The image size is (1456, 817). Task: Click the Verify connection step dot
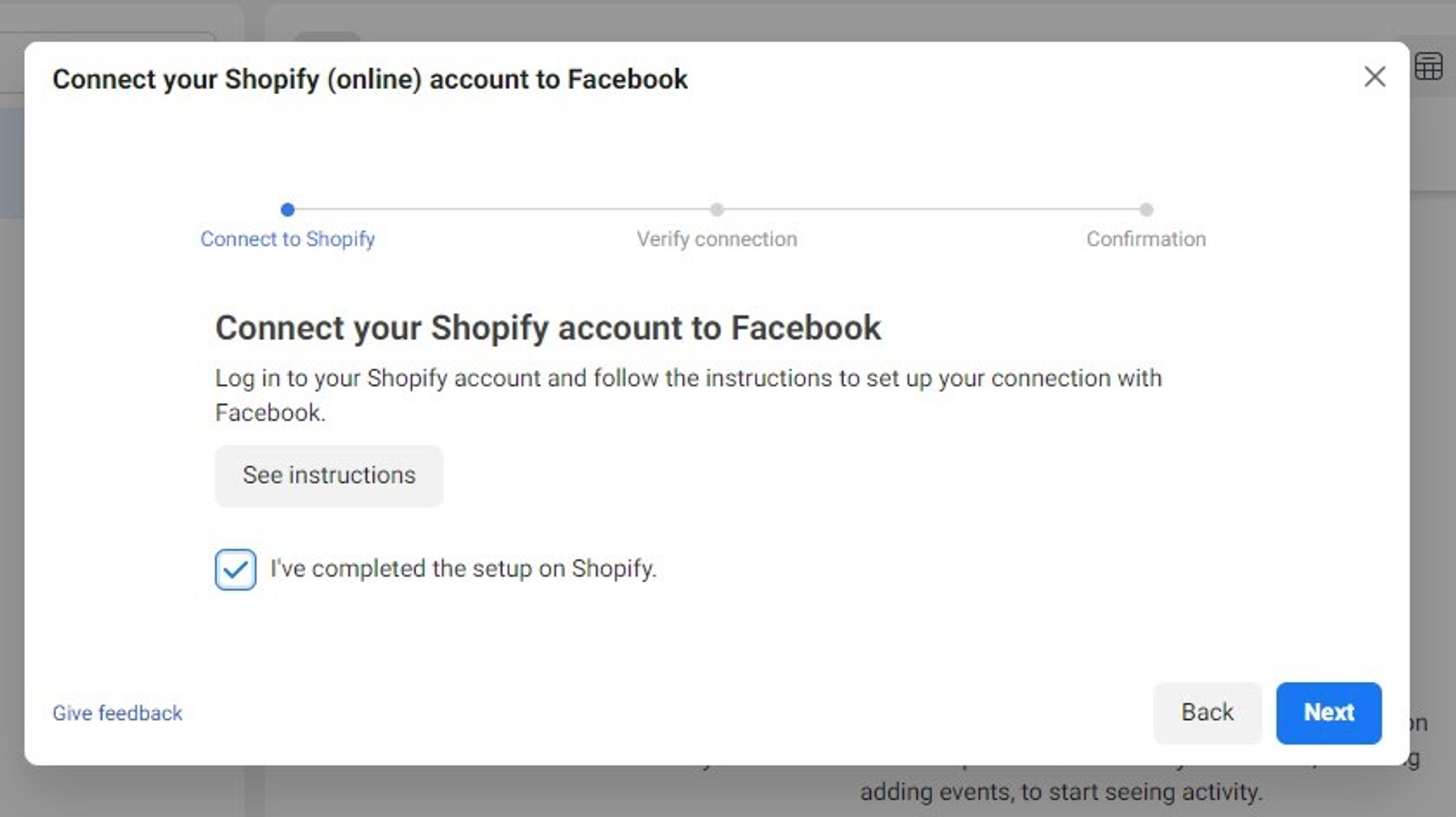(717, 210)
